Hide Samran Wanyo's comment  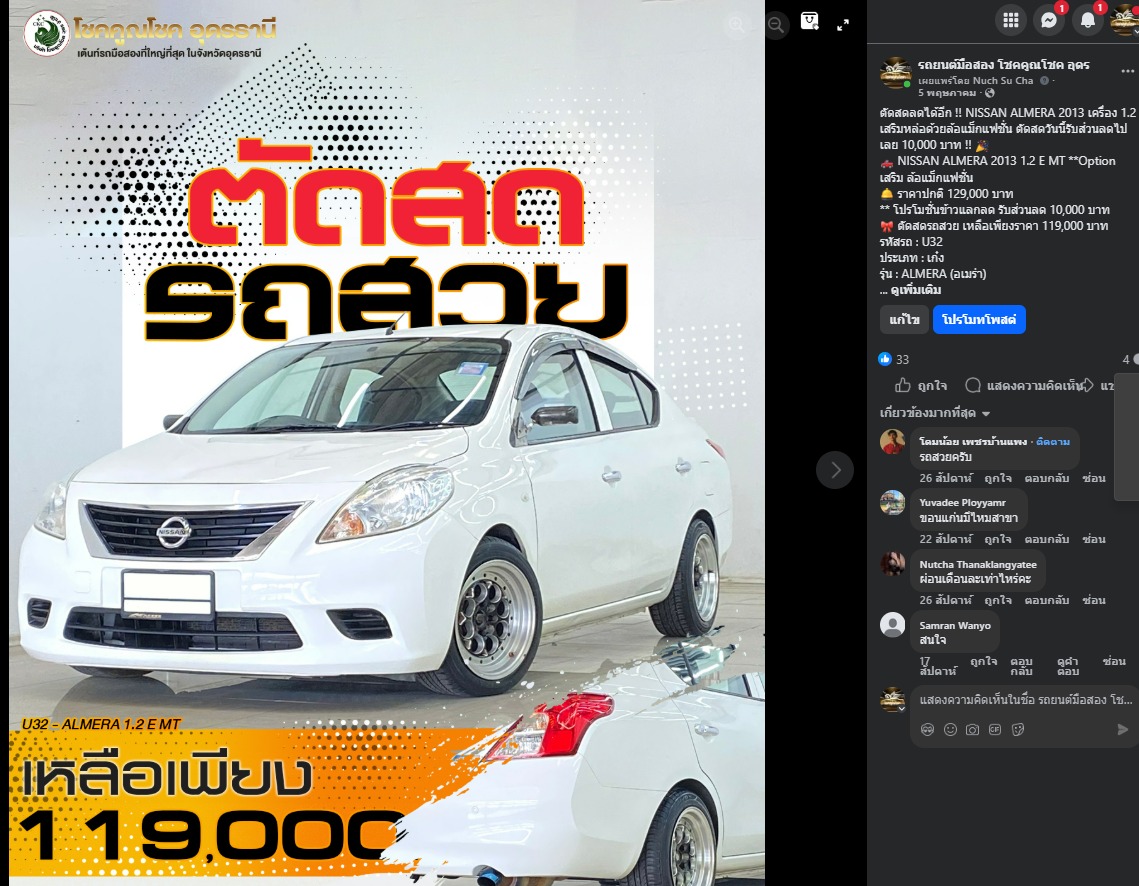(x=1114, y=661)
